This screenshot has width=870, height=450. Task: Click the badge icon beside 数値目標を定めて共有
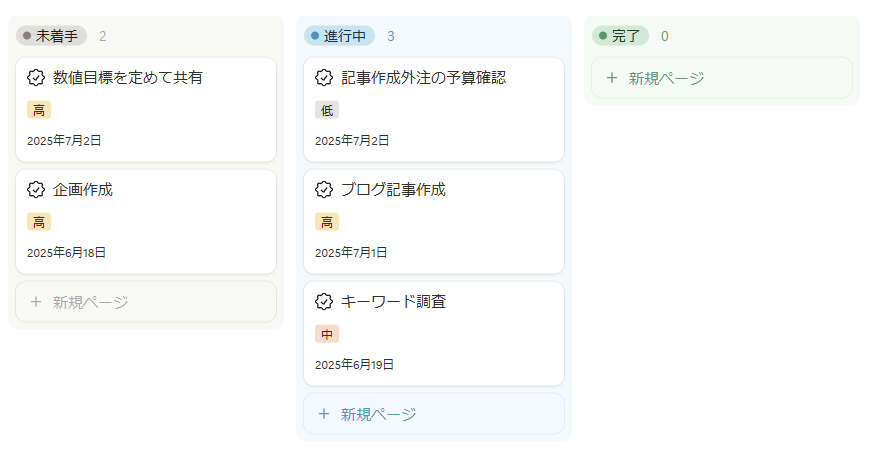[x=36, y=78]
